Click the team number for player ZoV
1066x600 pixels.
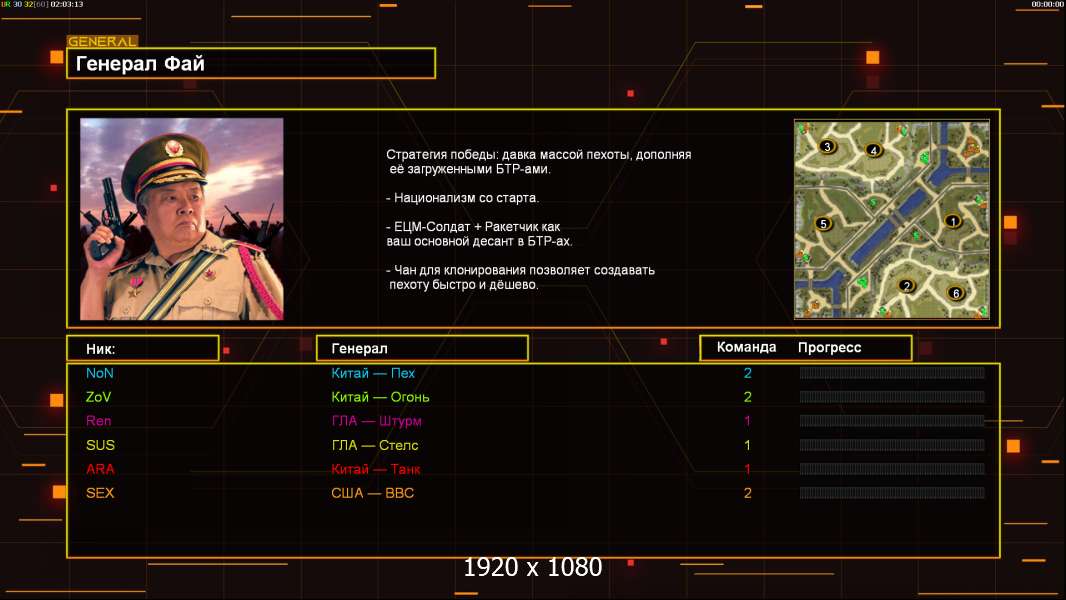[x=748, y=397]
